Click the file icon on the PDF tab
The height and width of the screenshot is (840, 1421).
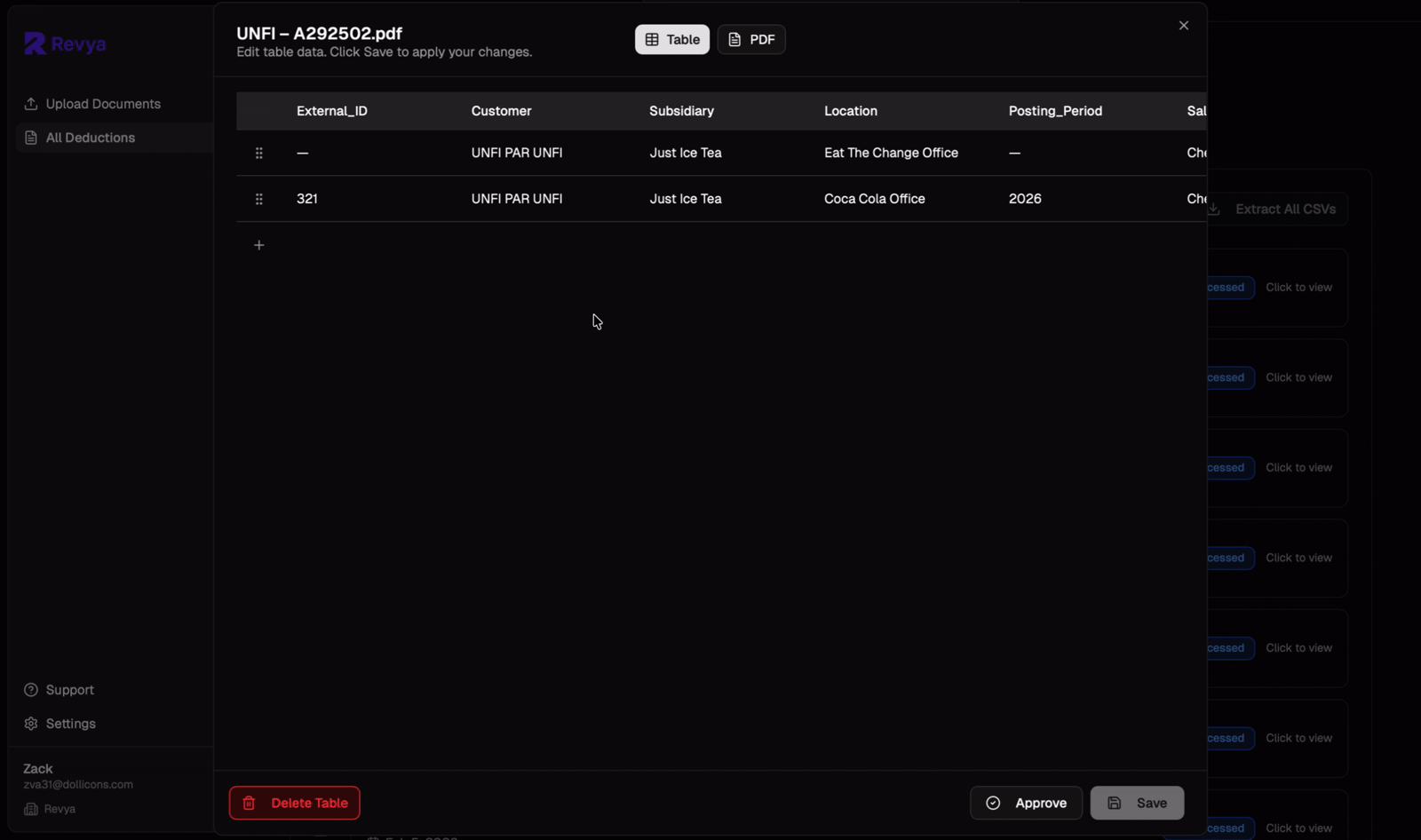(x=734, y=39)
